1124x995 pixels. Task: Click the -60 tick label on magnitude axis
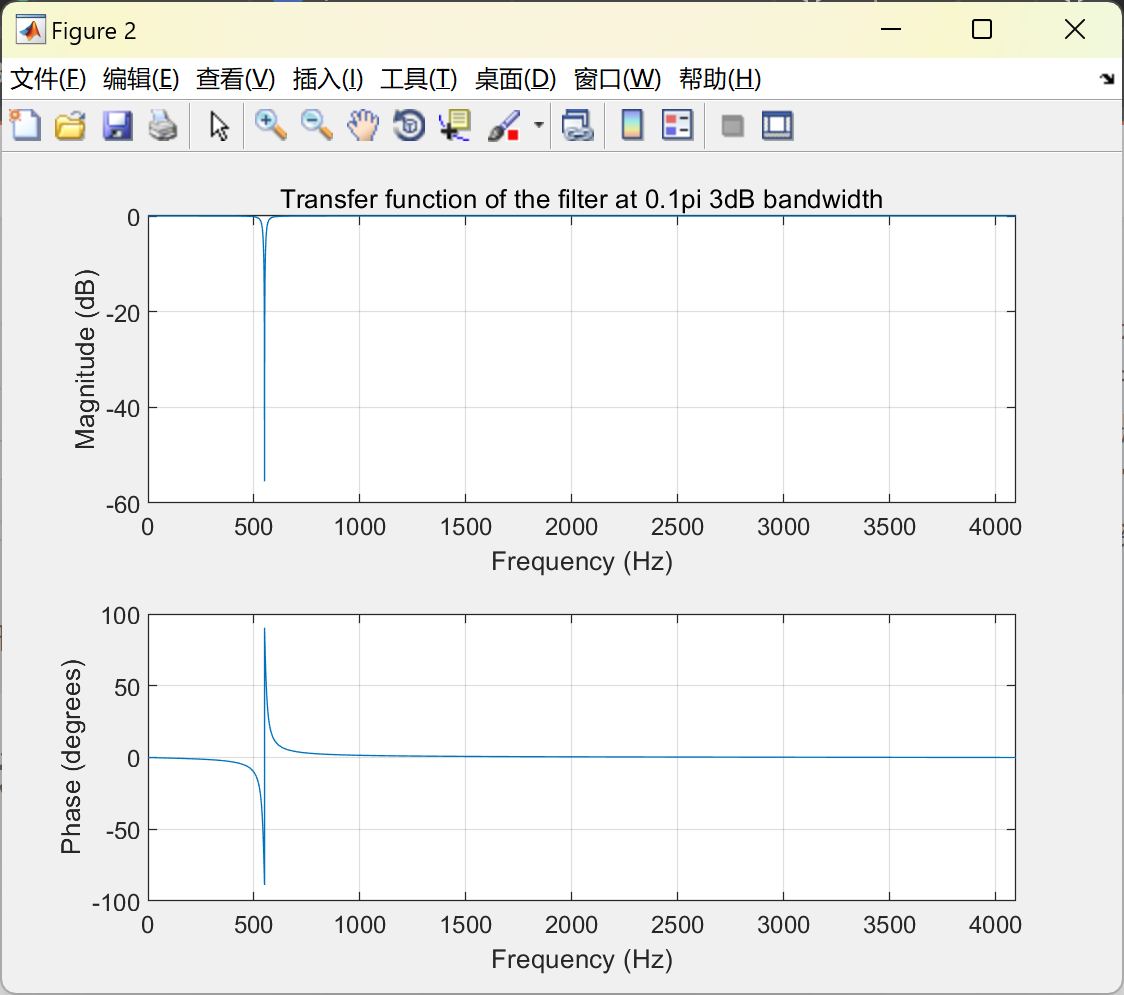(123, 505)
